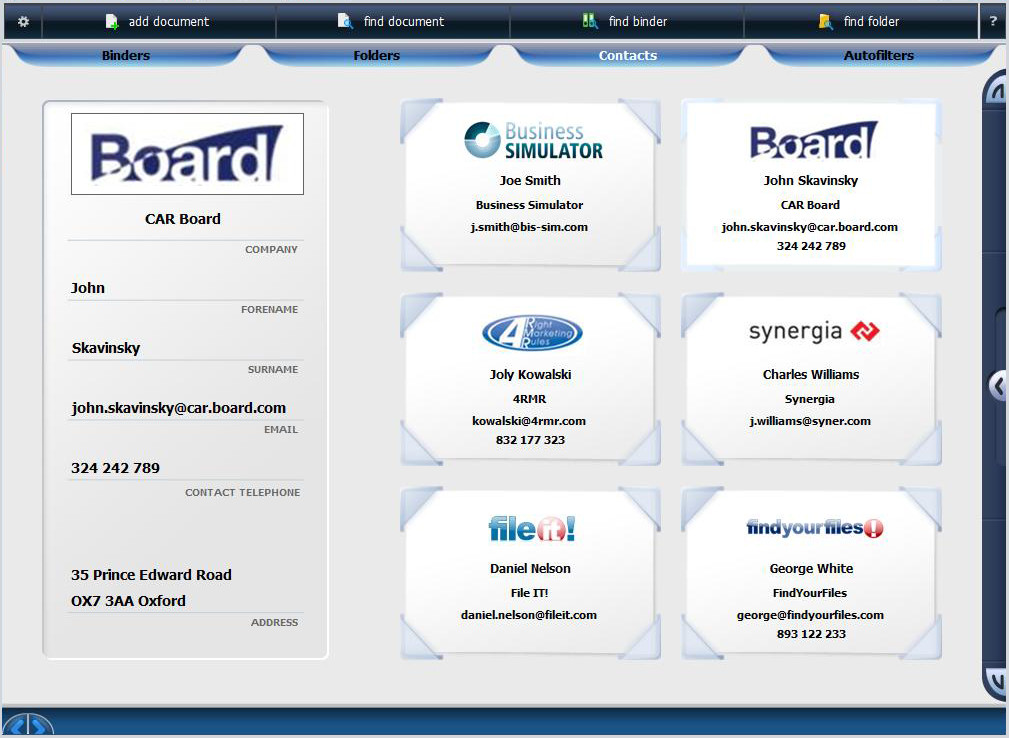This screenshot has height=738, width=1009.
Task: Click company name 4RMR on the card
Action: tap(530, 399)
